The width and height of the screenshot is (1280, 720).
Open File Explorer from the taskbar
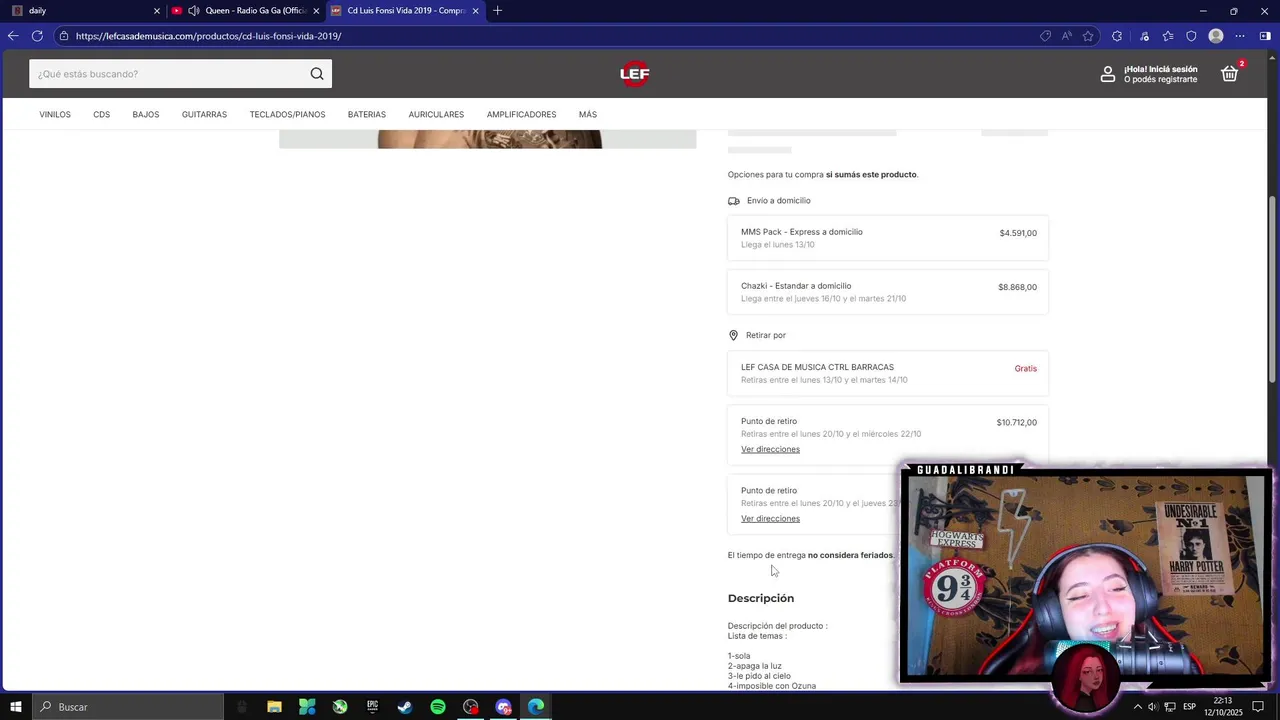click(274, 707)
